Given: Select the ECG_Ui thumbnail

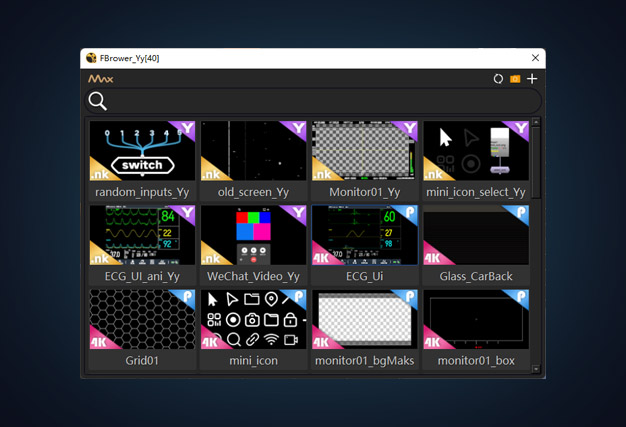Looking at the screenshot, I should pyautogui.click(x=364, y=236).
